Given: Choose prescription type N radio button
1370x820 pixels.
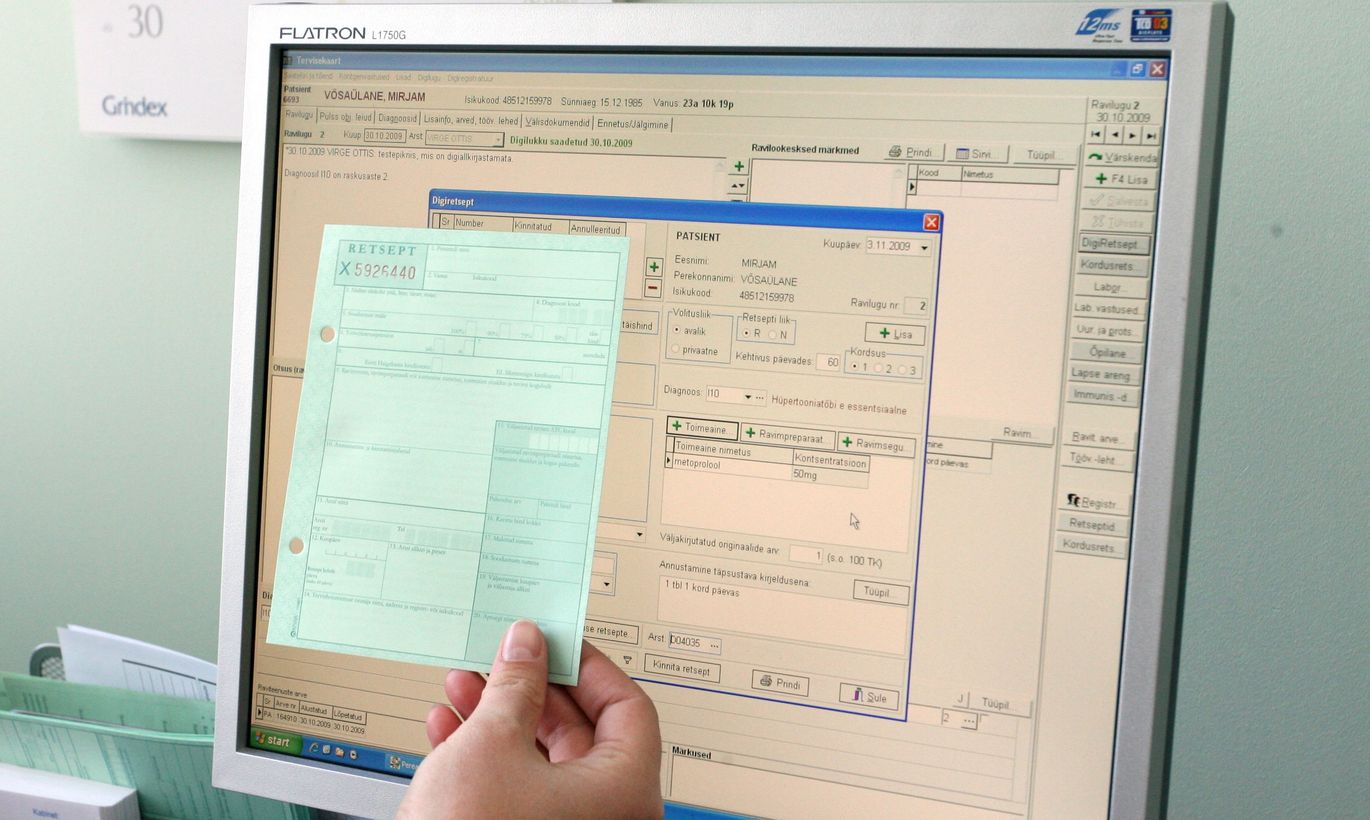Looking at the screenshot, I should point(772,334).
